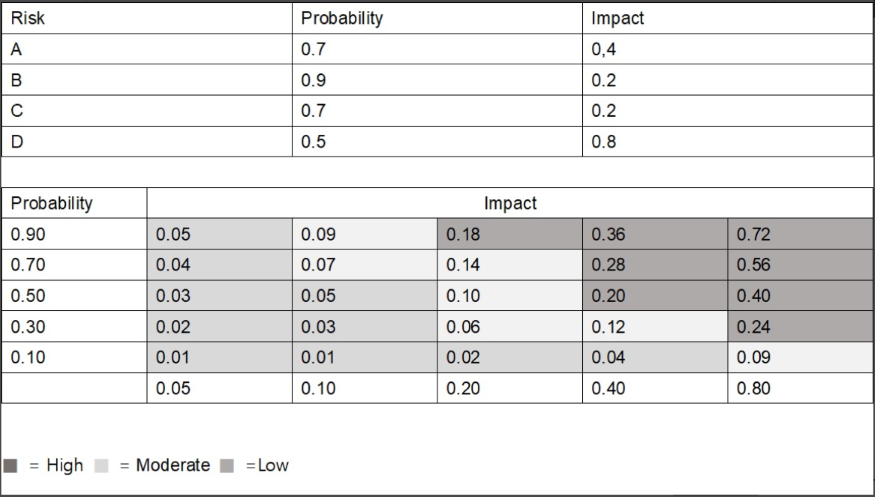Select the matrix cell showing 0.56

point(799,265)
